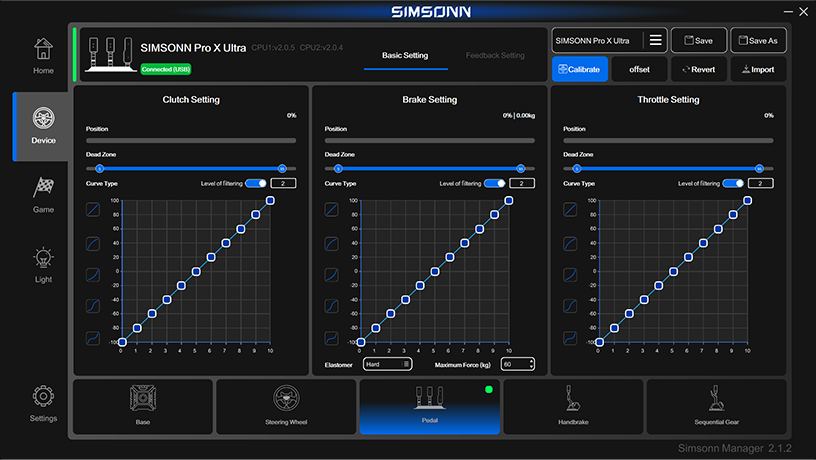Toggle Brake level of filtering switch

pyautogui.click(x=494, y=183)
